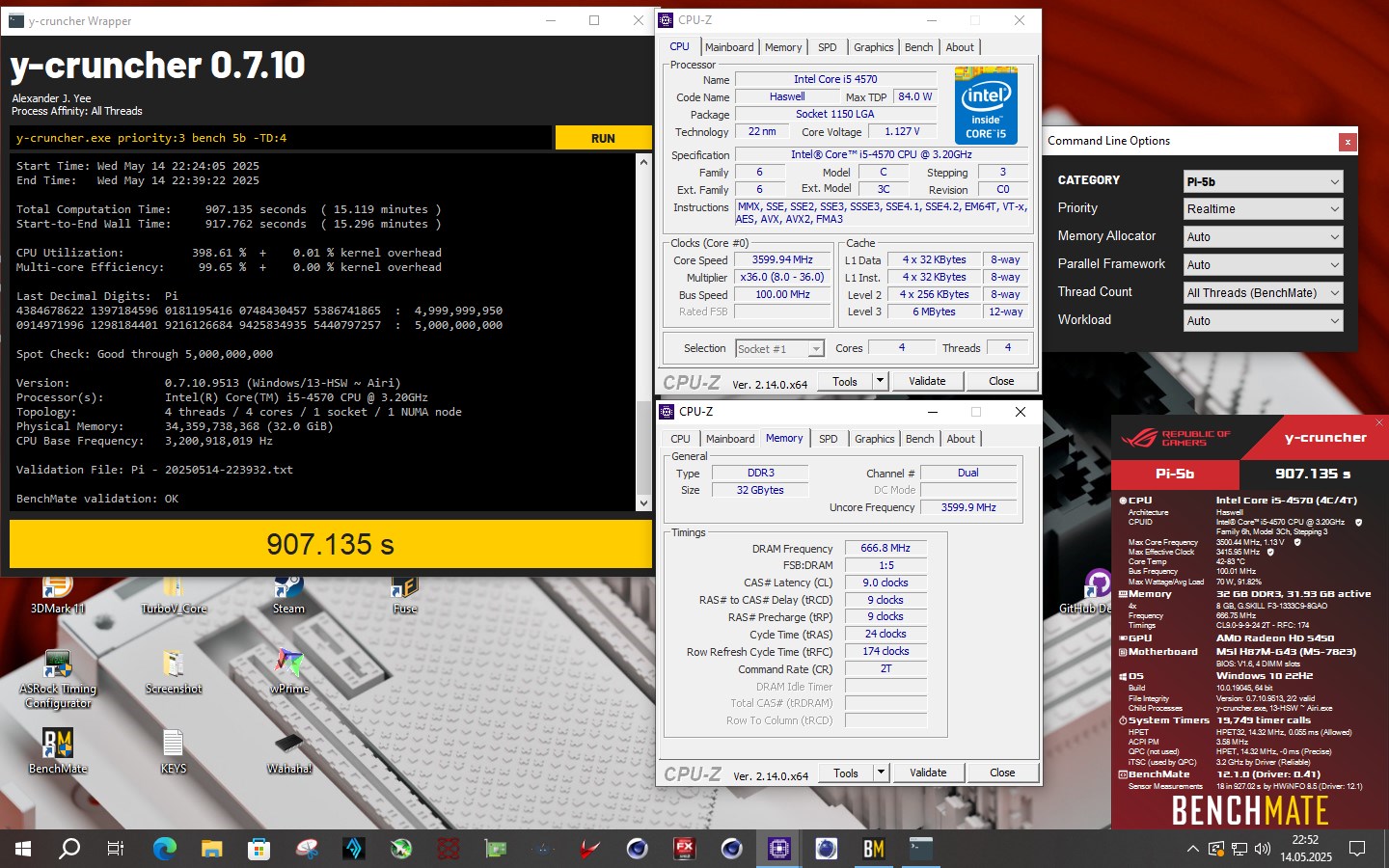The image size is (1389, 868).
Task: Open Microsoft Store from the taskbar
Action: pos(259,849)
